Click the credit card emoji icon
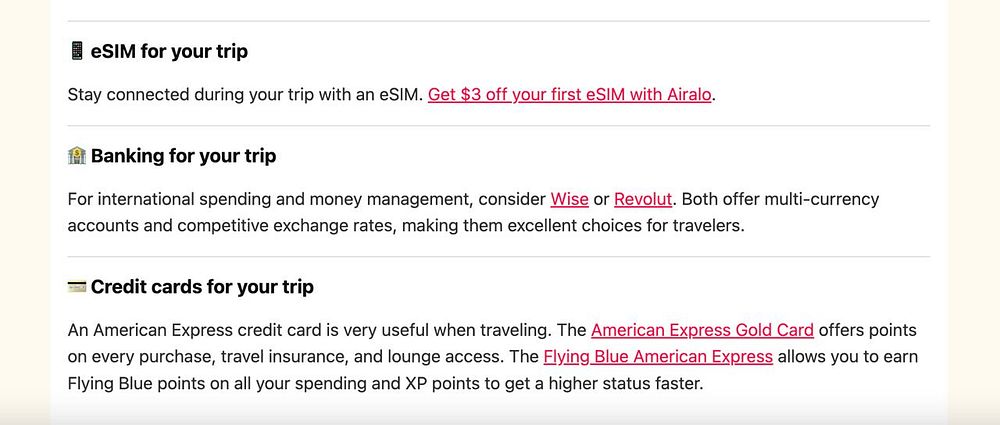This screenshot has height=425, width=1000. click(77, 287)
